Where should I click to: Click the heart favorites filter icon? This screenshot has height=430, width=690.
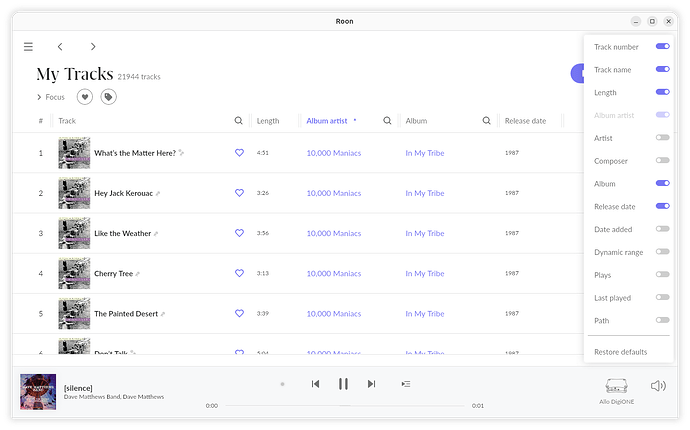[85, 97]
